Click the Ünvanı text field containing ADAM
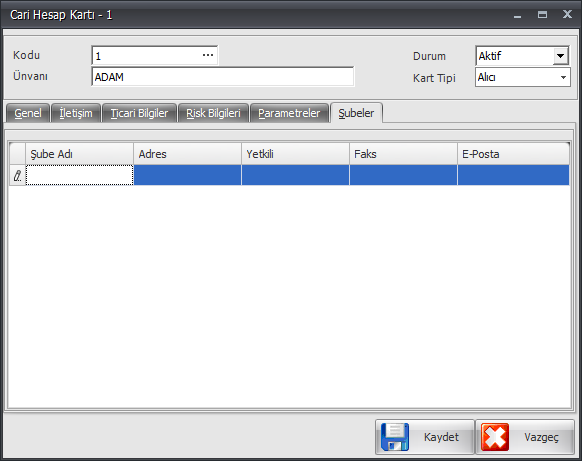The height and width of the screenshot is (461, 582). 223,77
